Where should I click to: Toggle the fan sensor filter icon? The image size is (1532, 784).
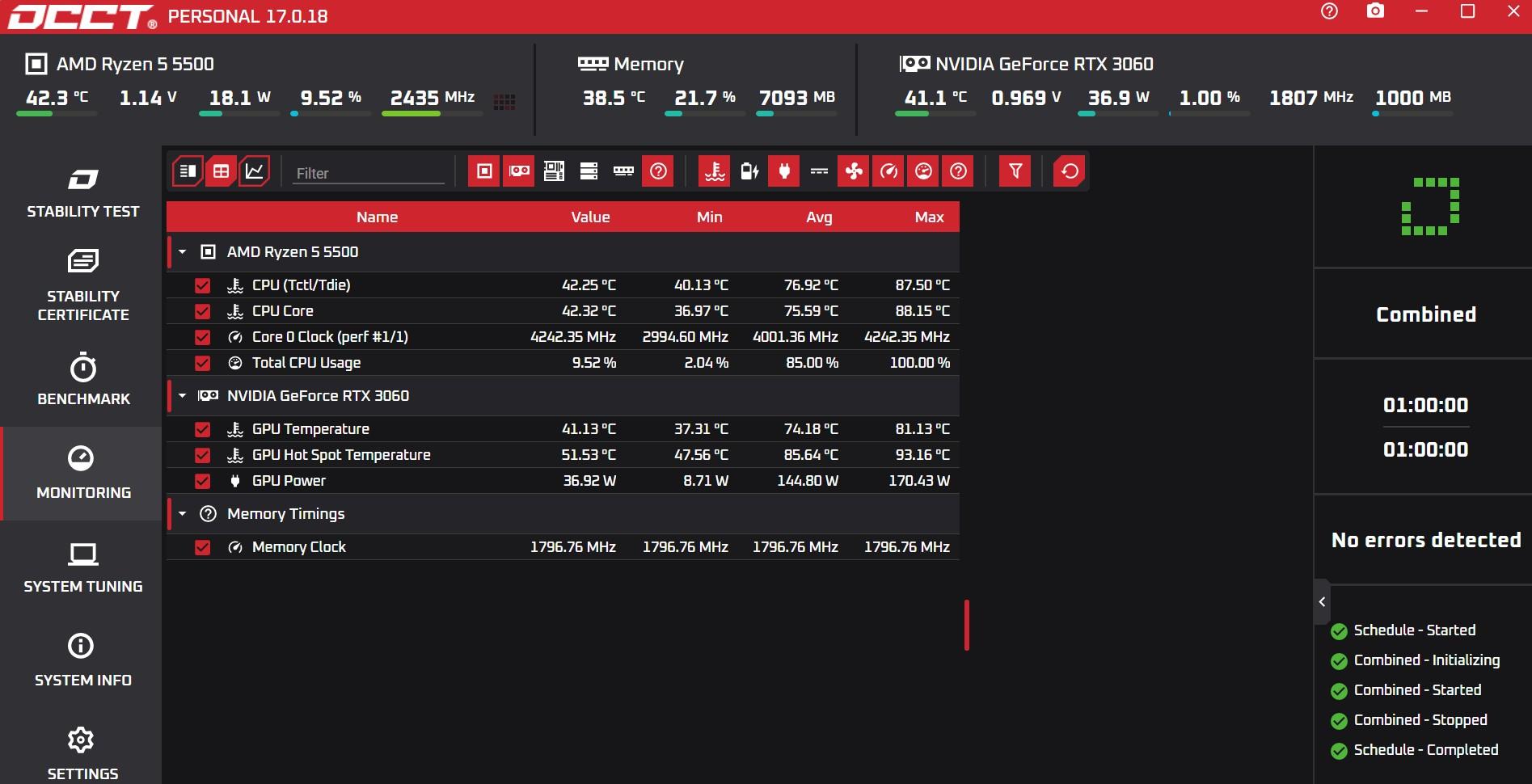(x=854, y=171)
